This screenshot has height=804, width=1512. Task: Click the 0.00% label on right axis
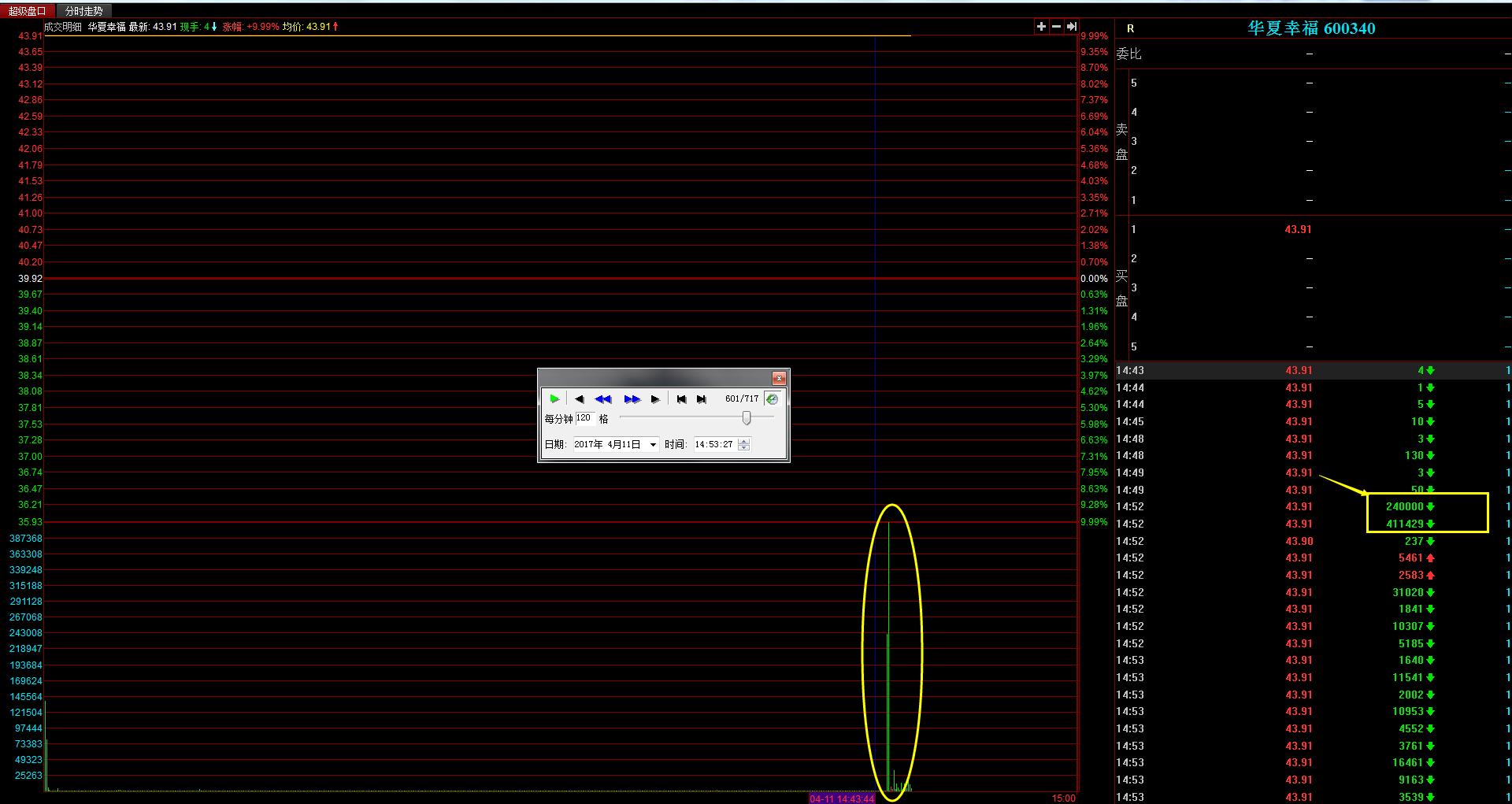1094,279
